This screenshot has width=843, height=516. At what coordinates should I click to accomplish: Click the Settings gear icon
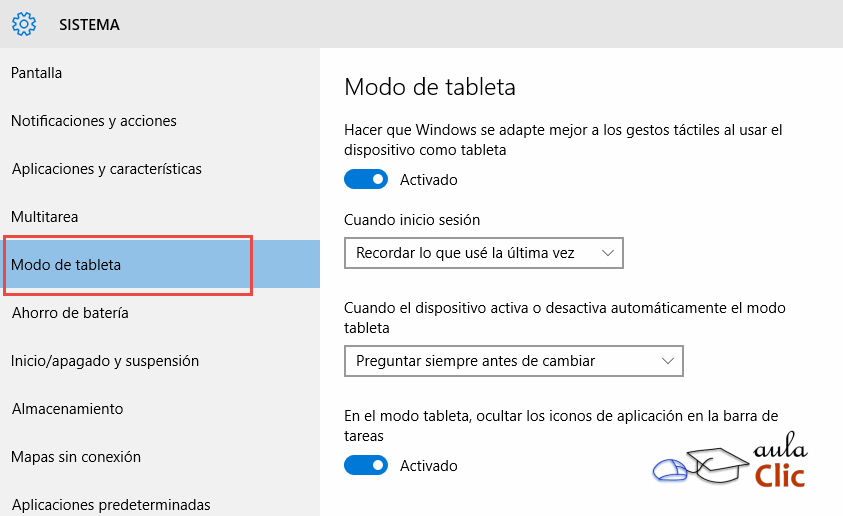(x=24, y=24)
